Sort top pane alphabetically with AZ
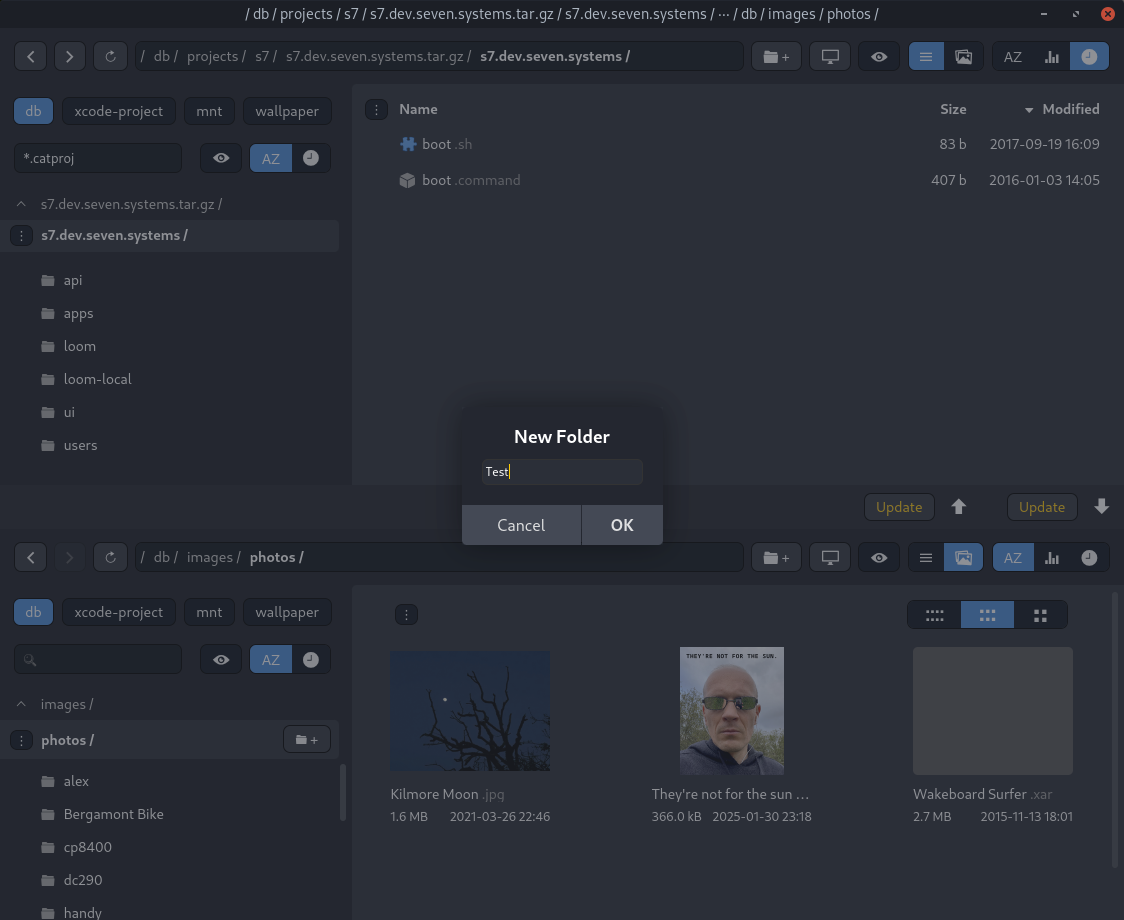 (x=1013, y=57)
